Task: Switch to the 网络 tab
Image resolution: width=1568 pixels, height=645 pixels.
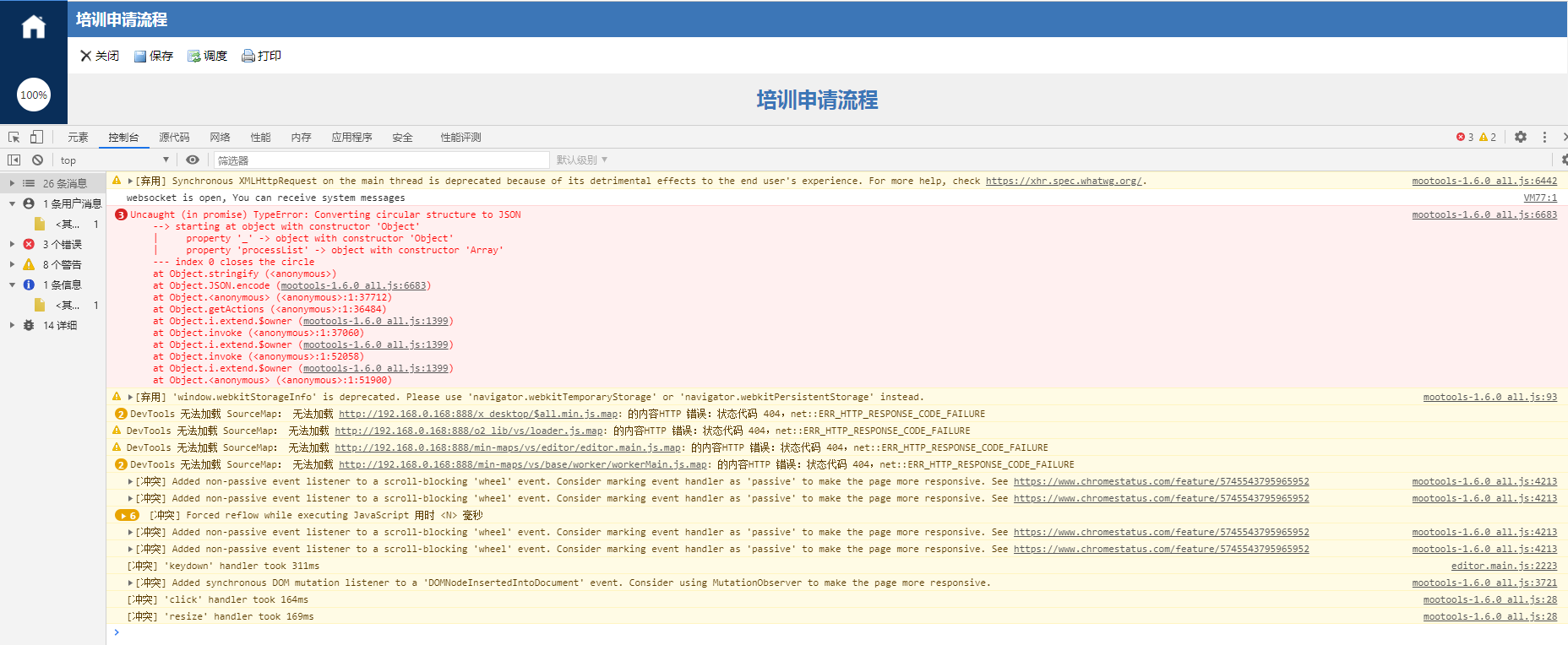Action: tap(220, 138)
